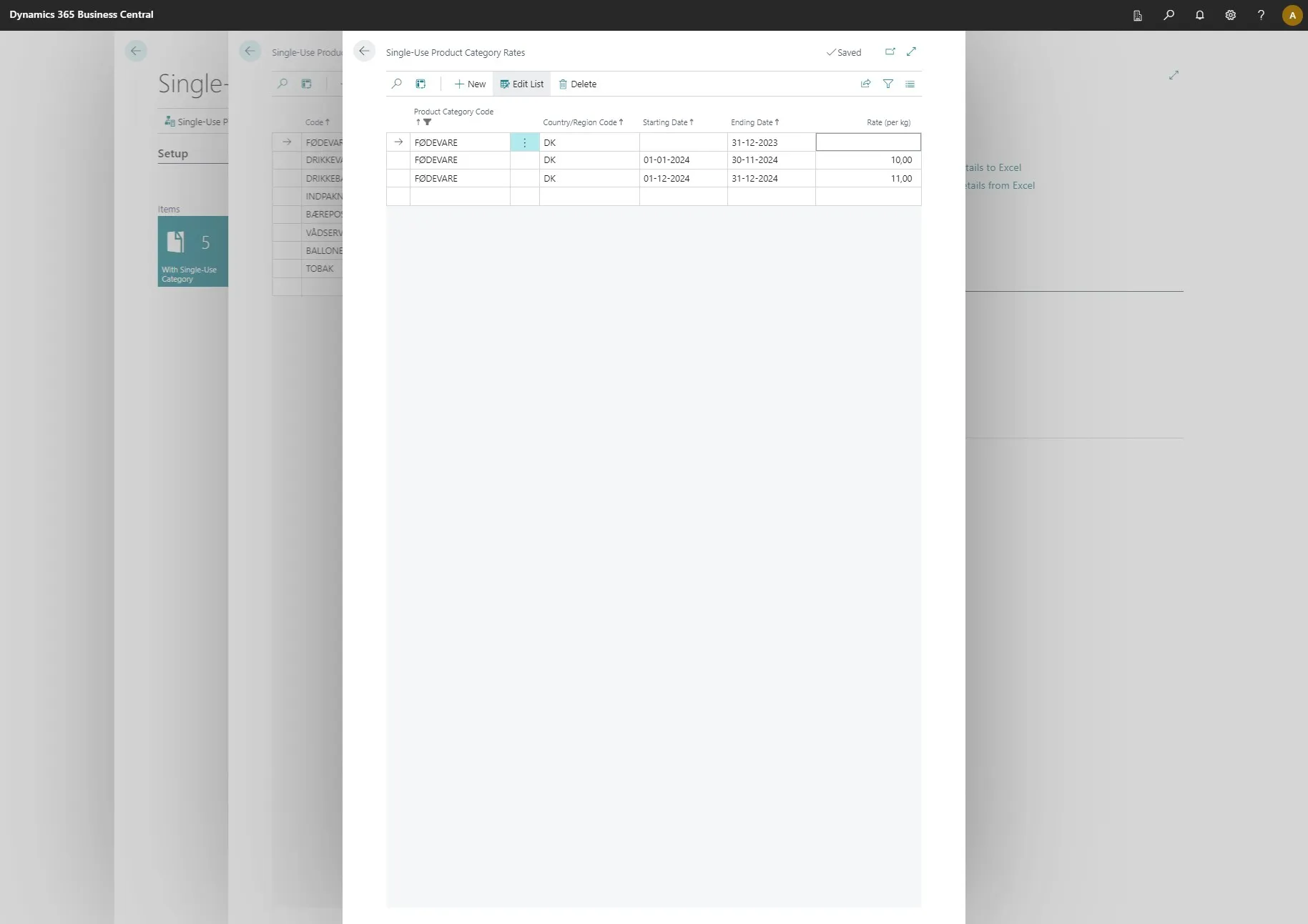Open the share icon in rates toolbar
The image size is (1308, 924).
[865, 84]
